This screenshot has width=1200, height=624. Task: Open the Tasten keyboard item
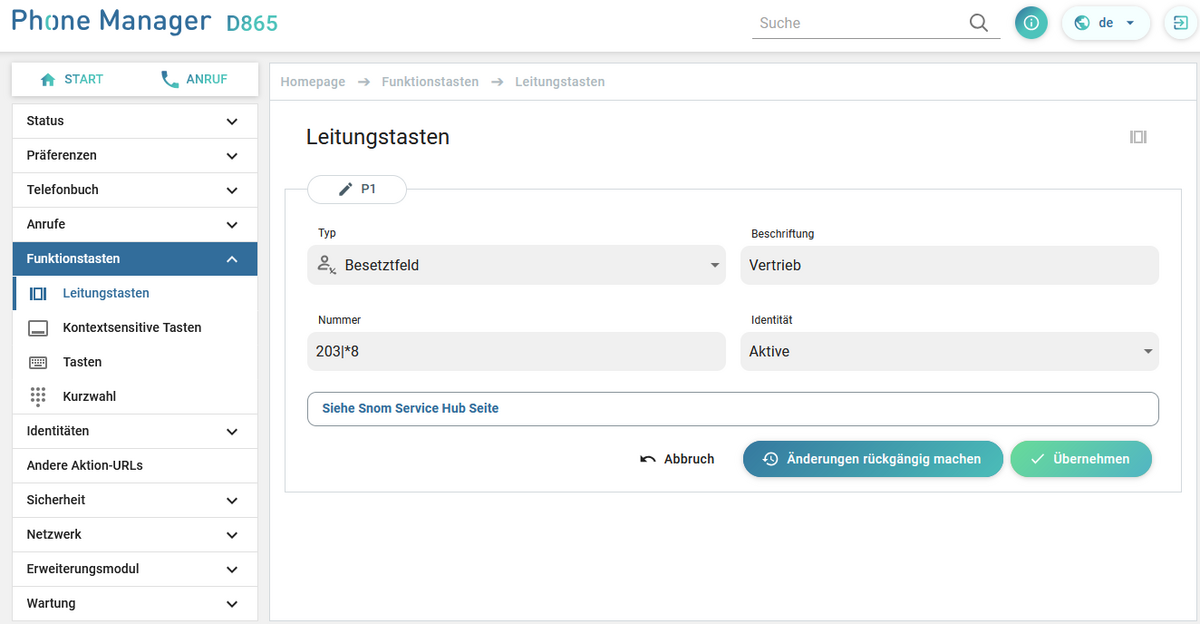tap(82, 362)
